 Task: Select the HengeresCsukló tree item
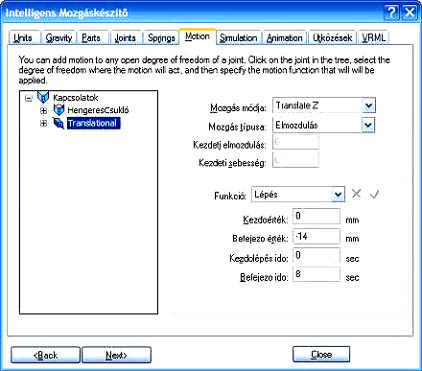tap(98, 110)
